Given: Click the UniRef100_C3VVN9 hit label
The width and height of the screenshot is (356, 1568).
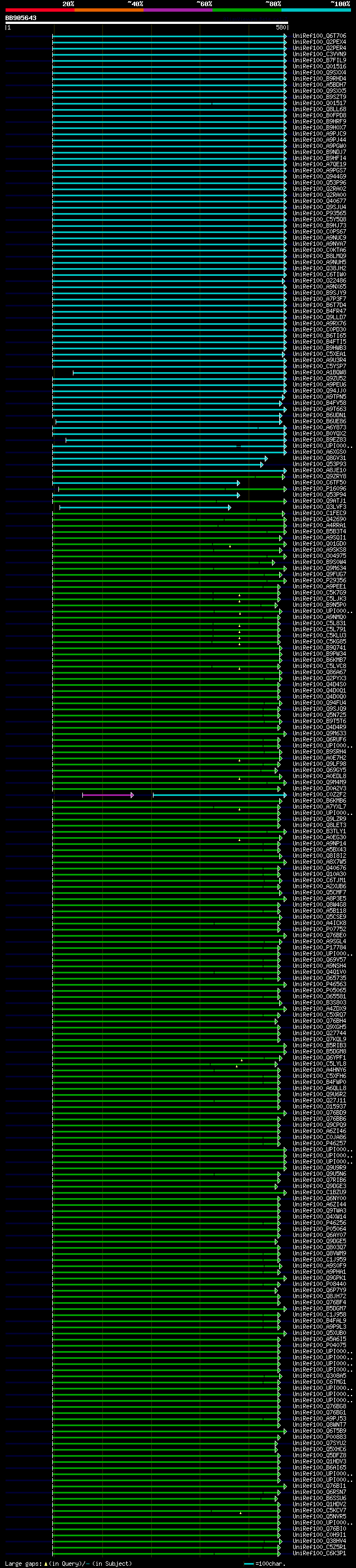Looking at the screenshot, I should coord(319,54).
